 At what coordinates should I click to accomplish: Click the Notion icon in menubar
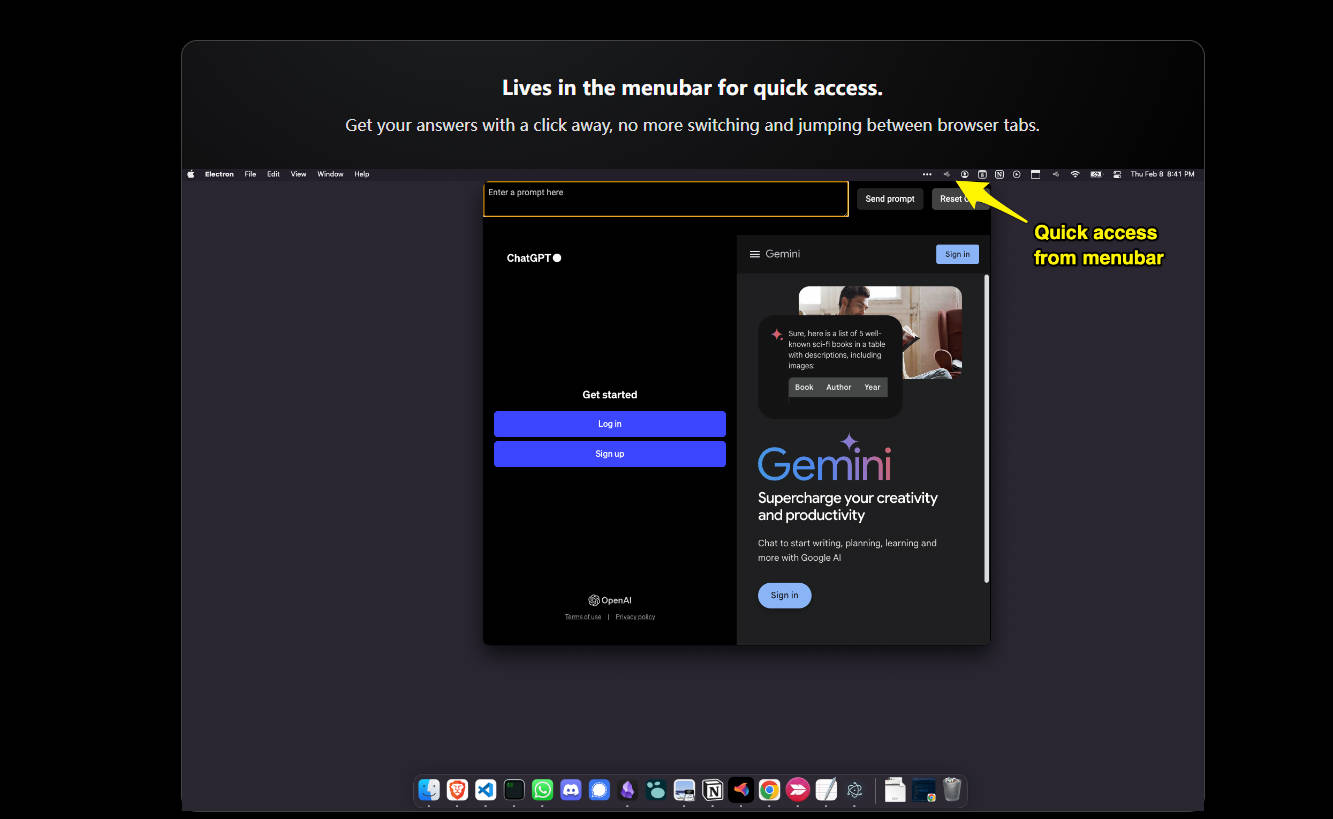pyautogui.click(x=1000, y=174)
